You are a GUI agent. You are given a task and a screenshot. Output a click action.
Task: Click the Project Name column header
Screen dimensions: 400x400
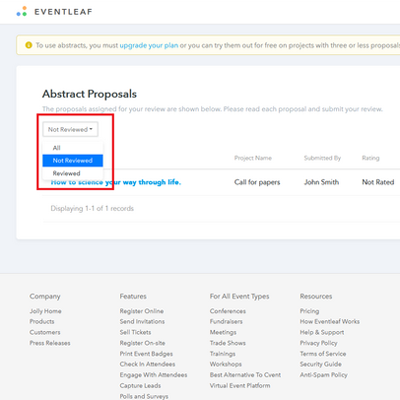point(253,158)
